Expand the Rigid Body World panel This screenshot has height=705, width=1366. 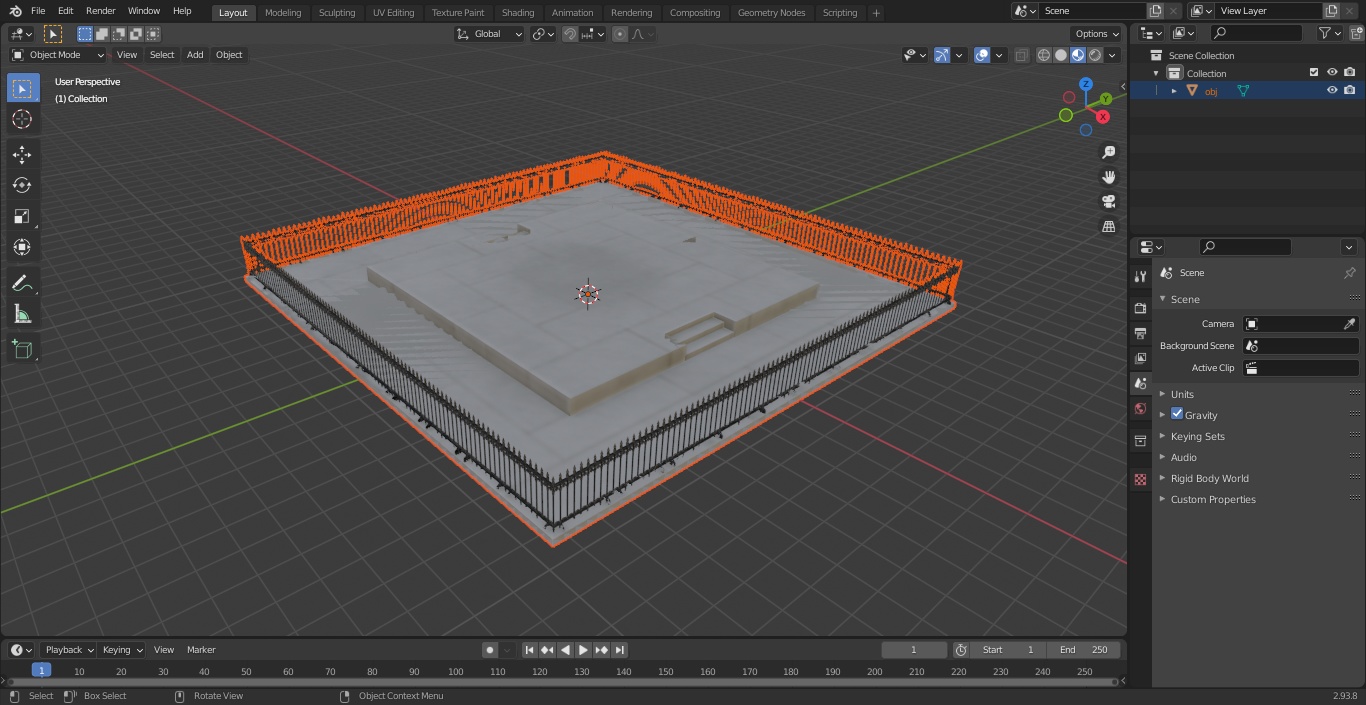coord(1209,478)
